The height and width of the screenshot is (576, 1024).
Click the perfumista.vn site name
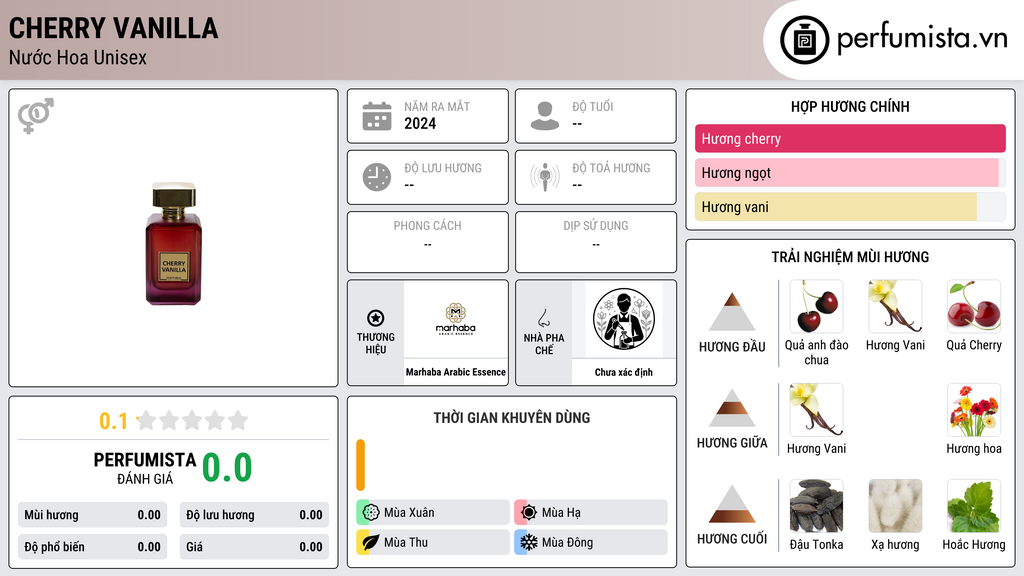click(x=922, y=39)
